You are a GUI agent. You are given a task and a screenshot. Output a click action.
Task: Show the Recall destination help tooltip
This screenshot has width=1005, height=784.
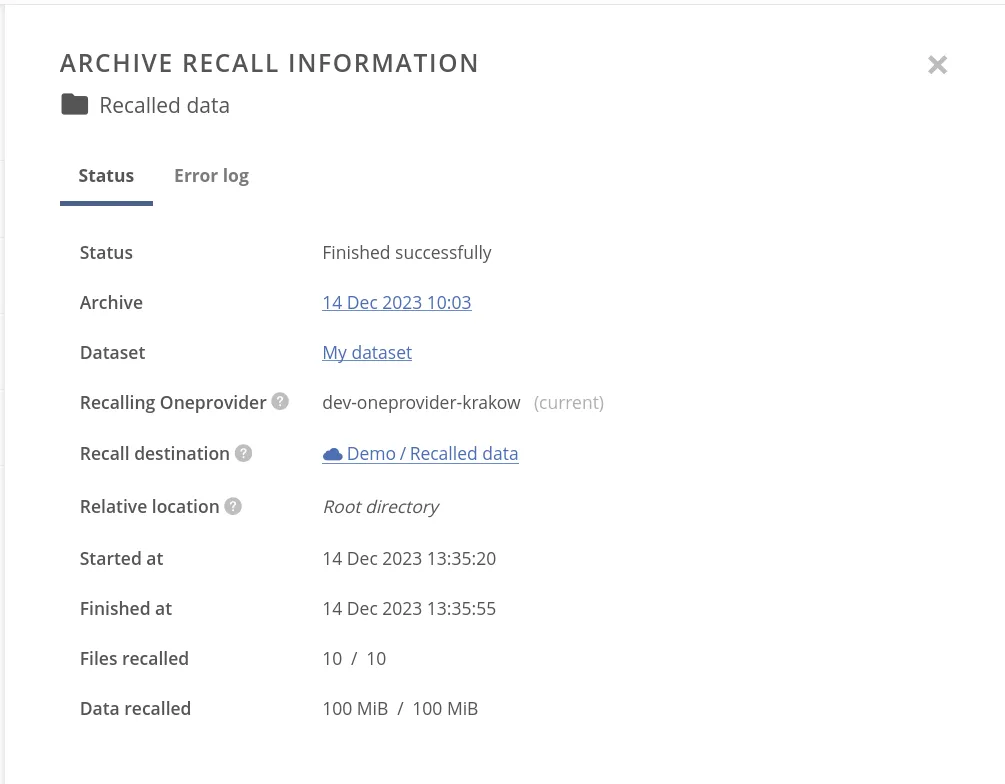(x=243, y=453)
